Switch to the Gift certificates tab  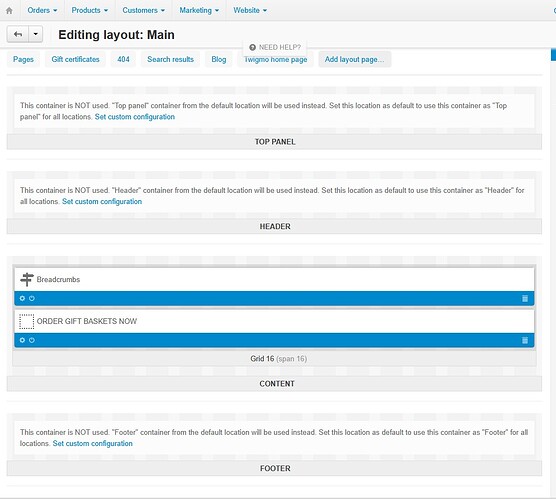click(75, 59)
